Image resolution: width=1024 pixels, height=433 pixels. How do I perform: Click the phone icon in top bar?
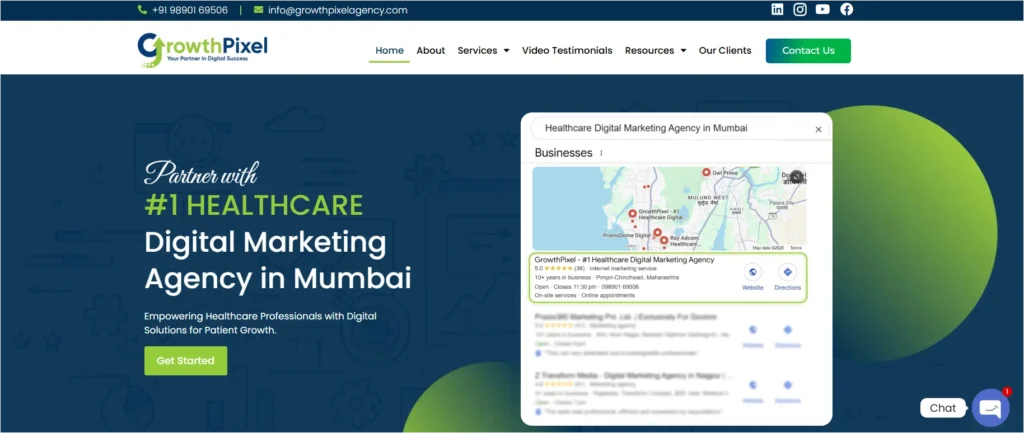click(142, 10)
